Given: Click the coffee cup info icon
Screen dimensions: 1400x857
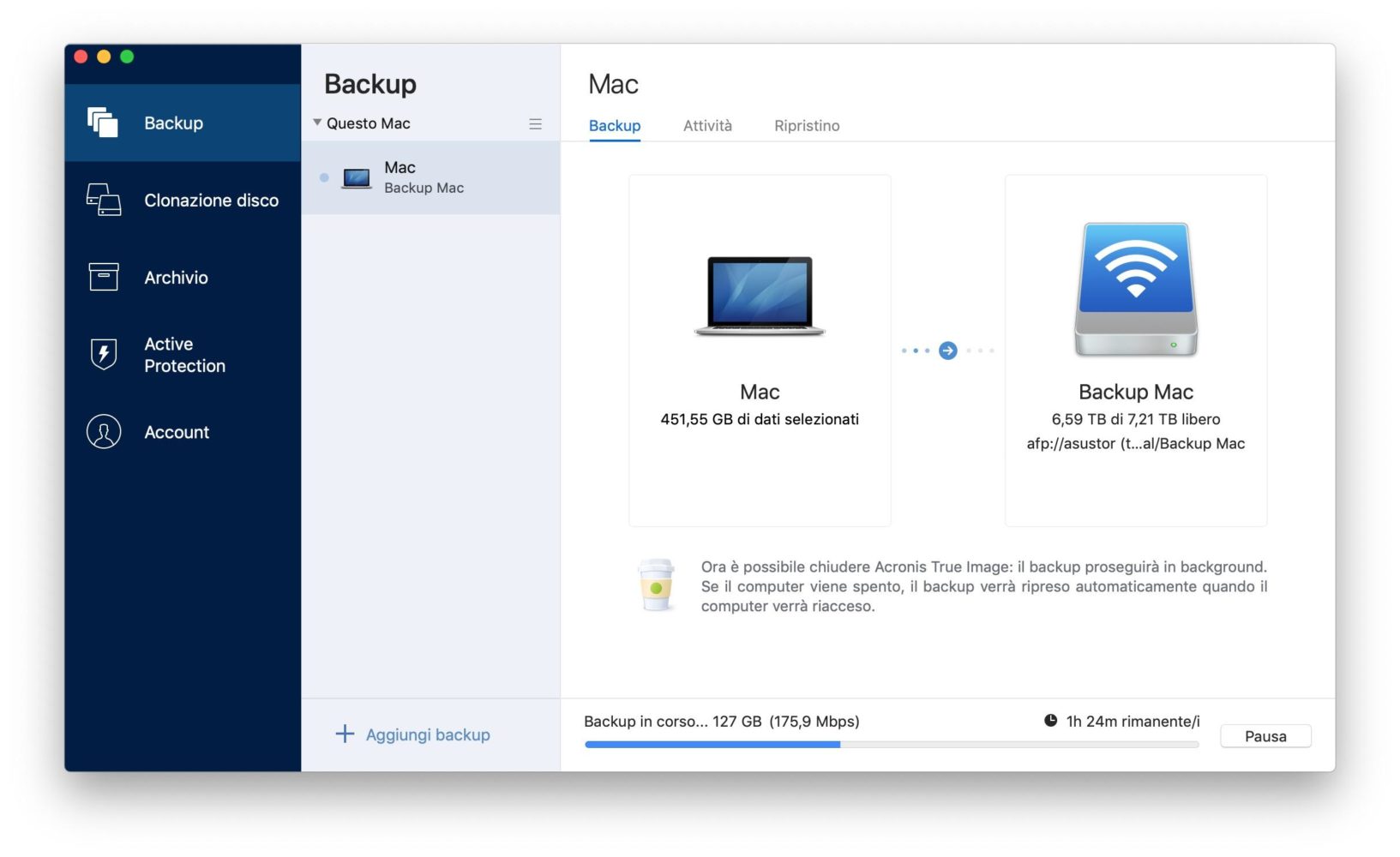Looking at the screenshot, I should (657, 584).
